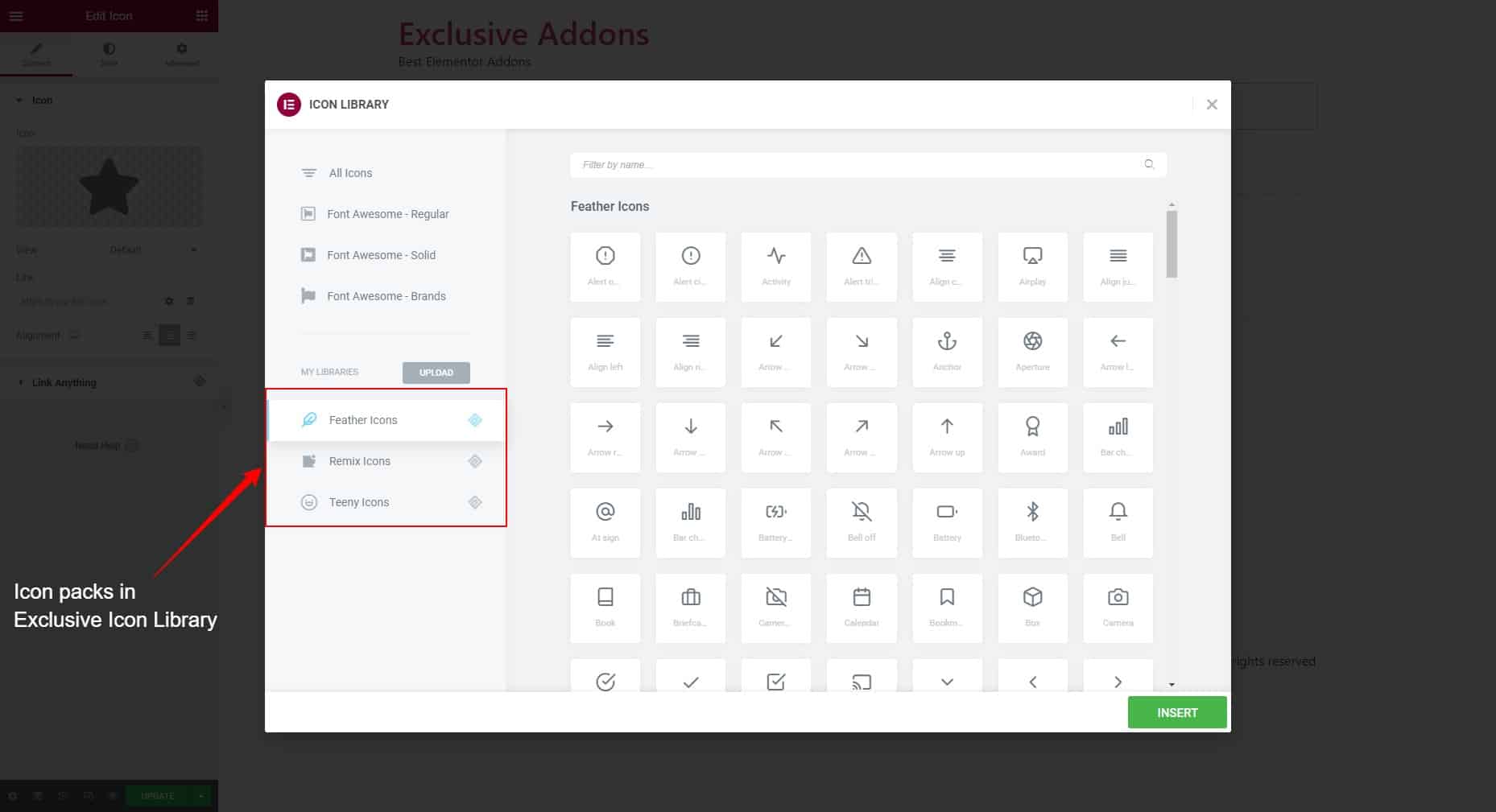Select the Arrow right icon tile
The width and height of the screenshot is (1496, 812).
coord(605,438)
